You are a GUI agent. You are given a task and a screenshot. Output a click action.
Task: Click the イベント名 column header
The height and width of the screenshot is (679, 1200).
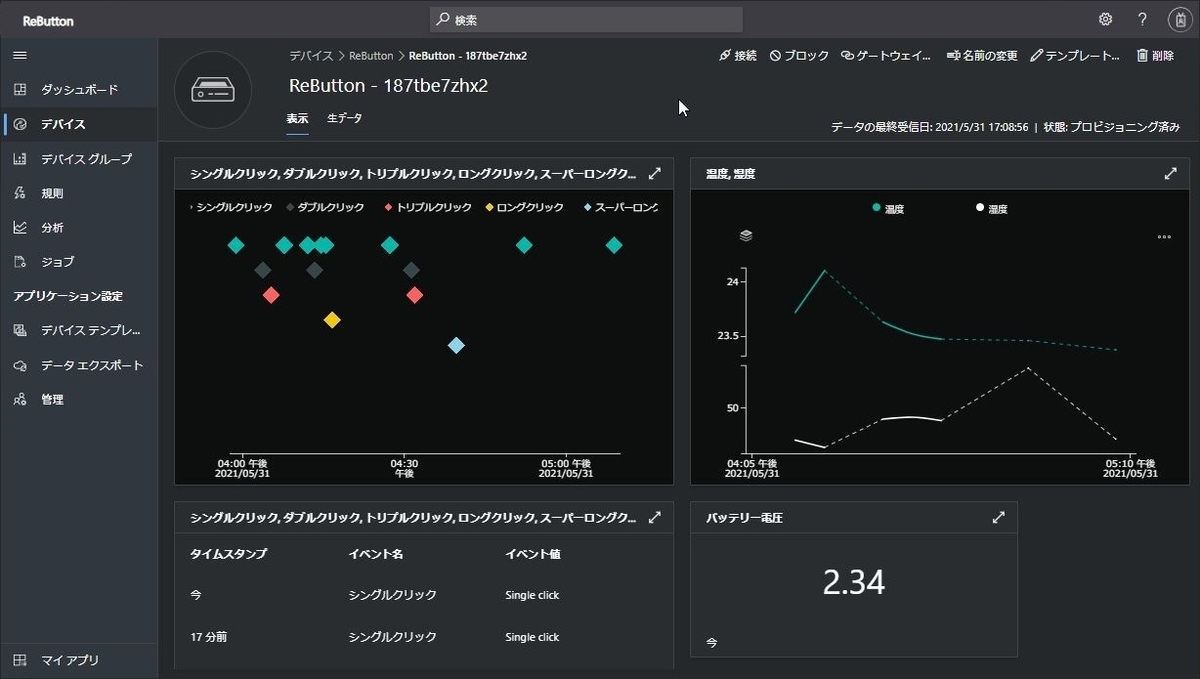click(375, 553)
